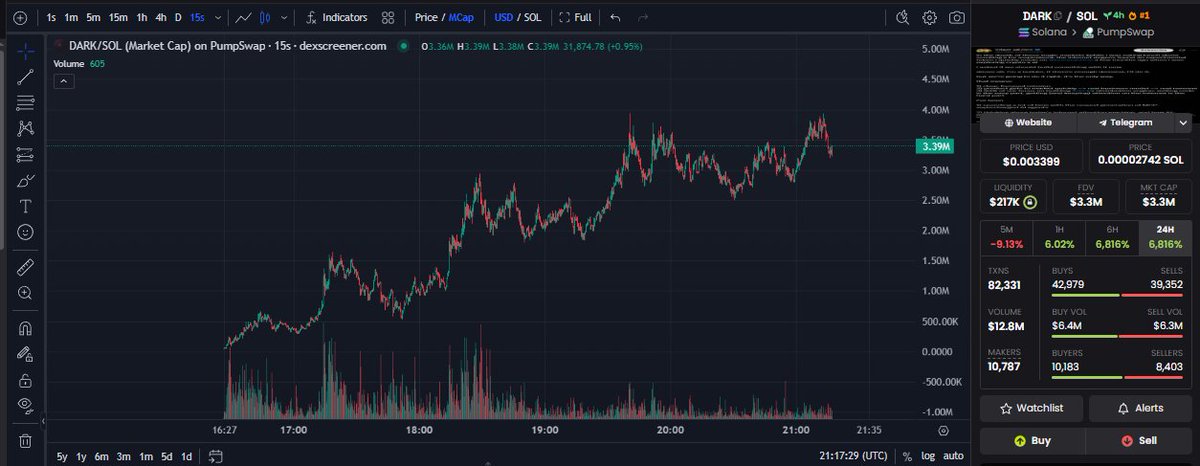Show chart values in SOL
The width and height of the screenshot is (1200, 466).
pos(534,17)
